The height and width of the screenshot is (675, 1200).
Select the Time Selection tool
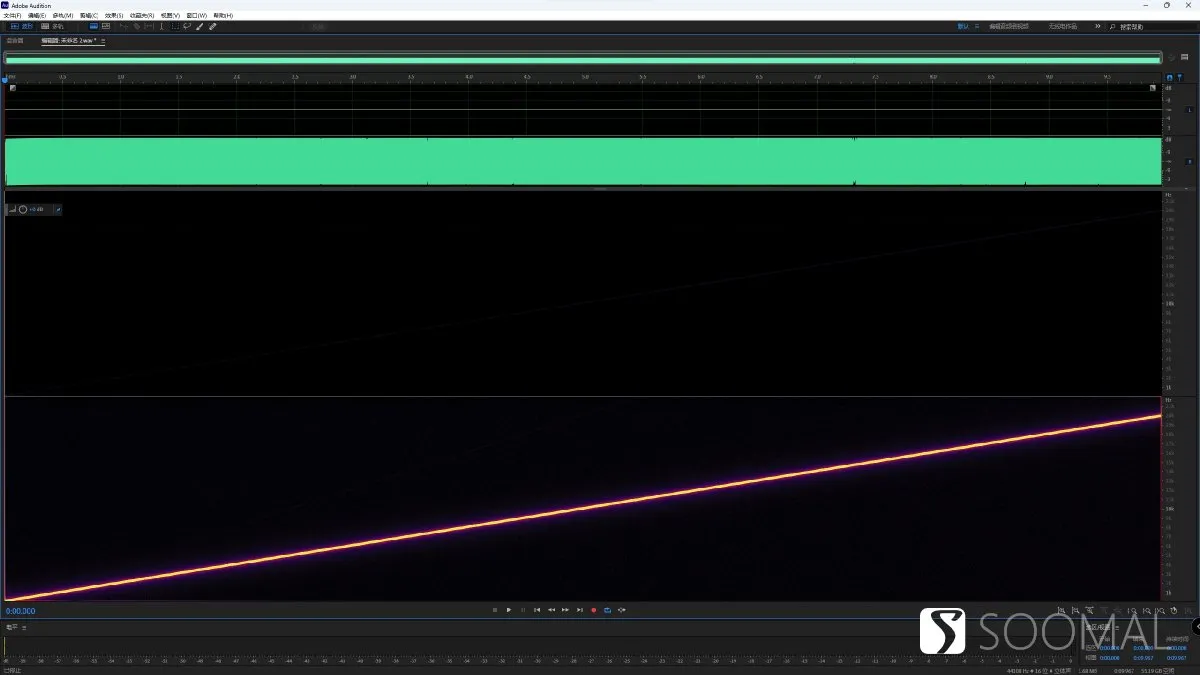(x=162, y=26)
